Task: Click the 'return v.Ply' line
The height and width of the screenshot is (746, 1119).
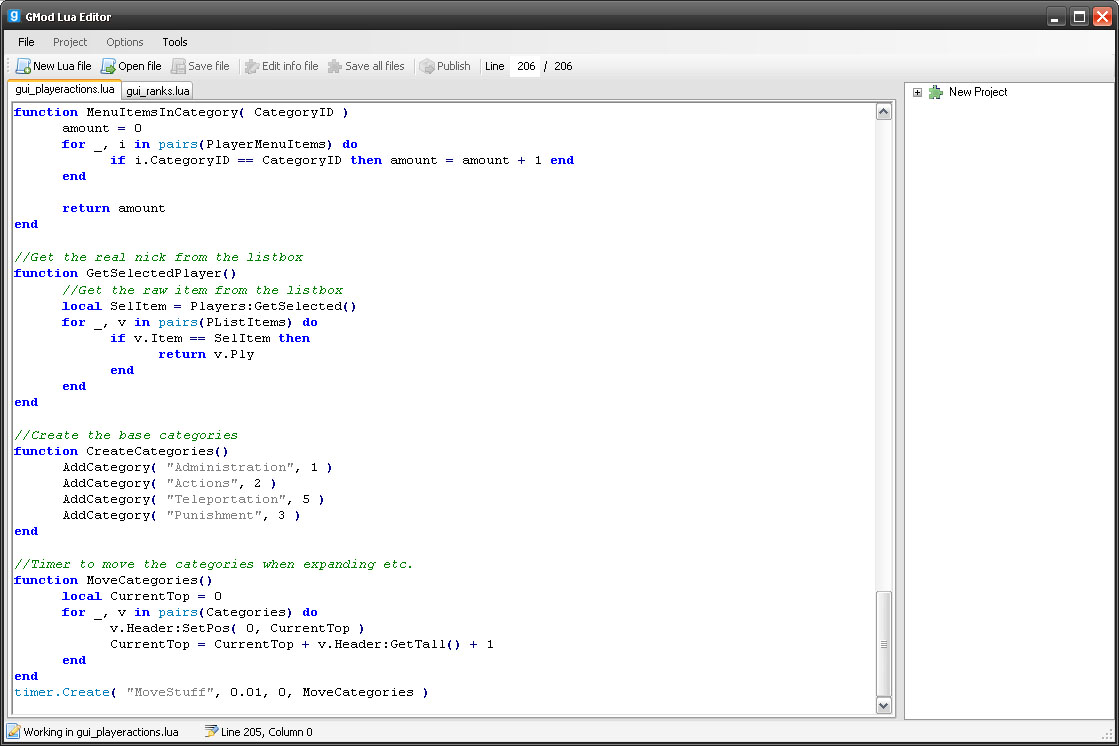Action: pos(206,354)
